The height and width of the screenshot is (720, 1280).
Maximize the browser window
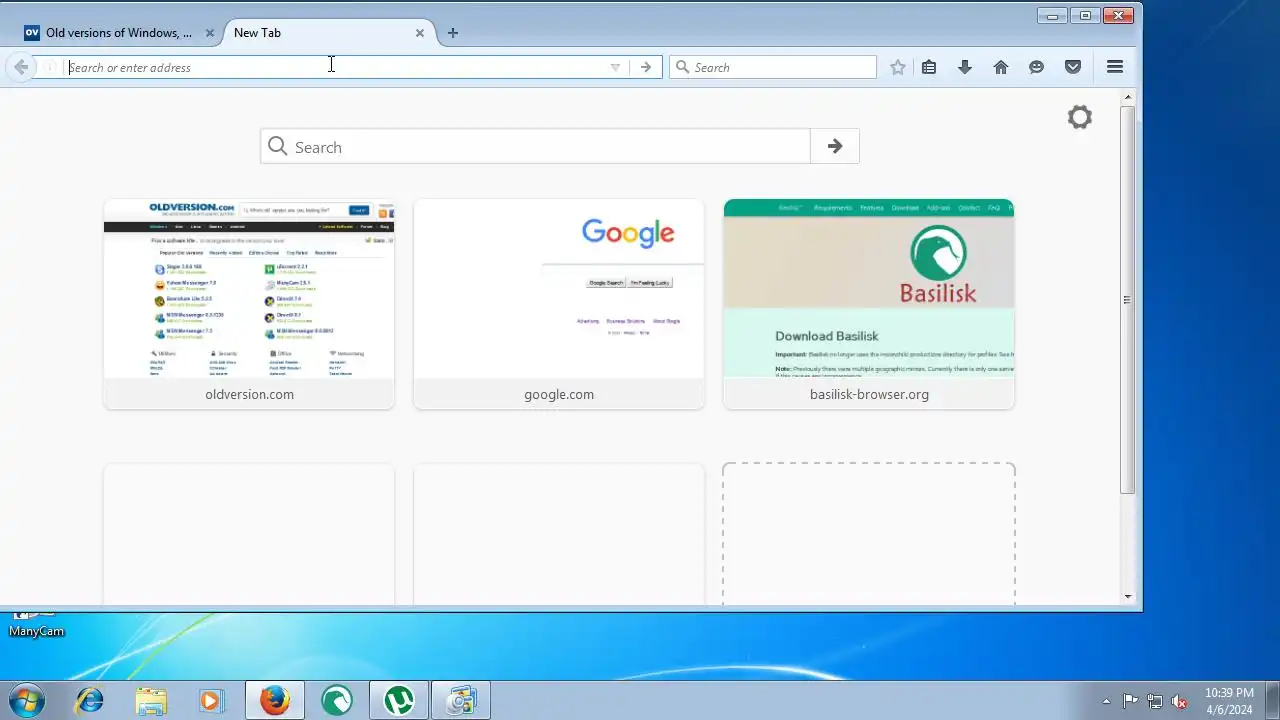click(1085, 15)
